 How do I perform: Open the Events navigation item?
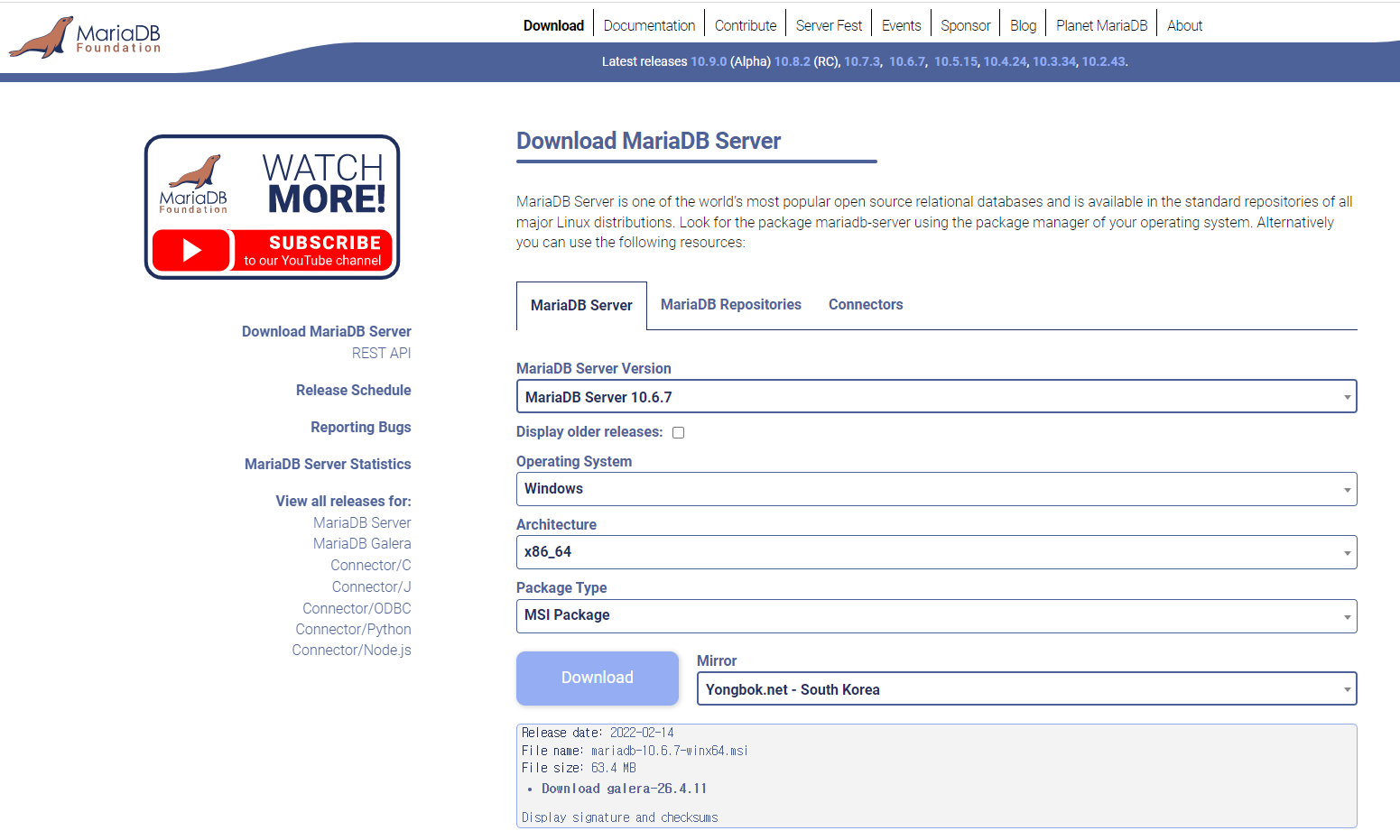click(901, 25)
